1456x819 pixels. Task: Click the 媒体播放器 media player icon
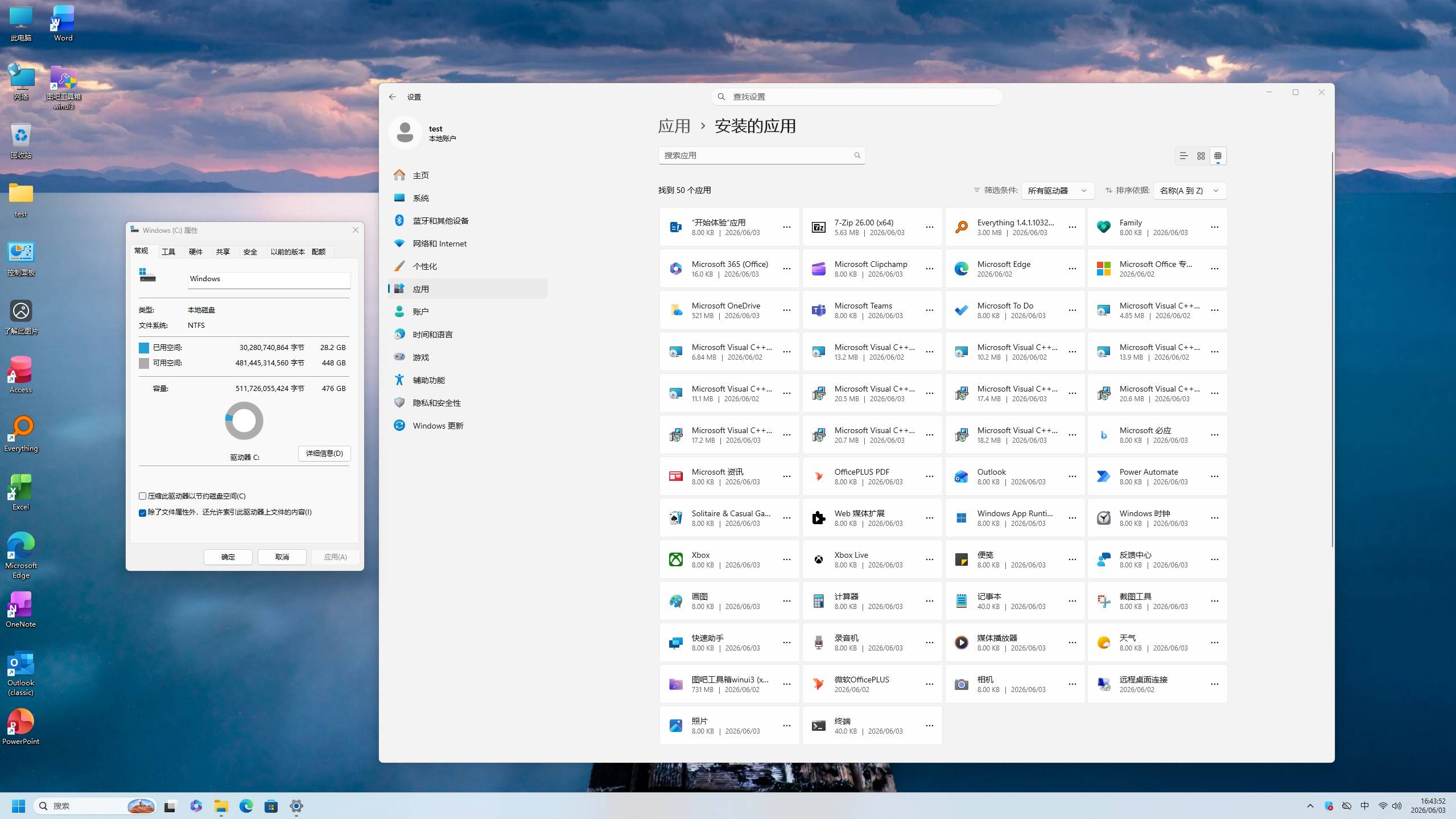coord(961,643)
